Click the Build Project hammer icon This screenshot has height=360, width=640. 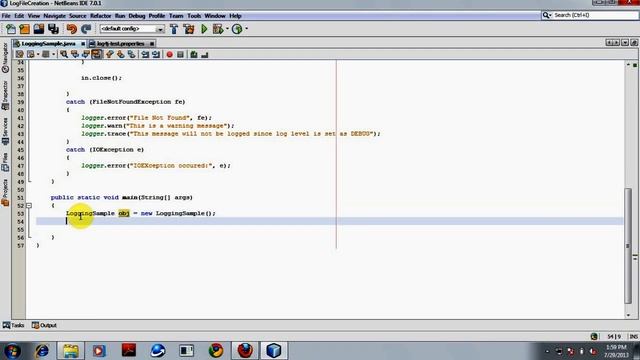pos(174,29)
